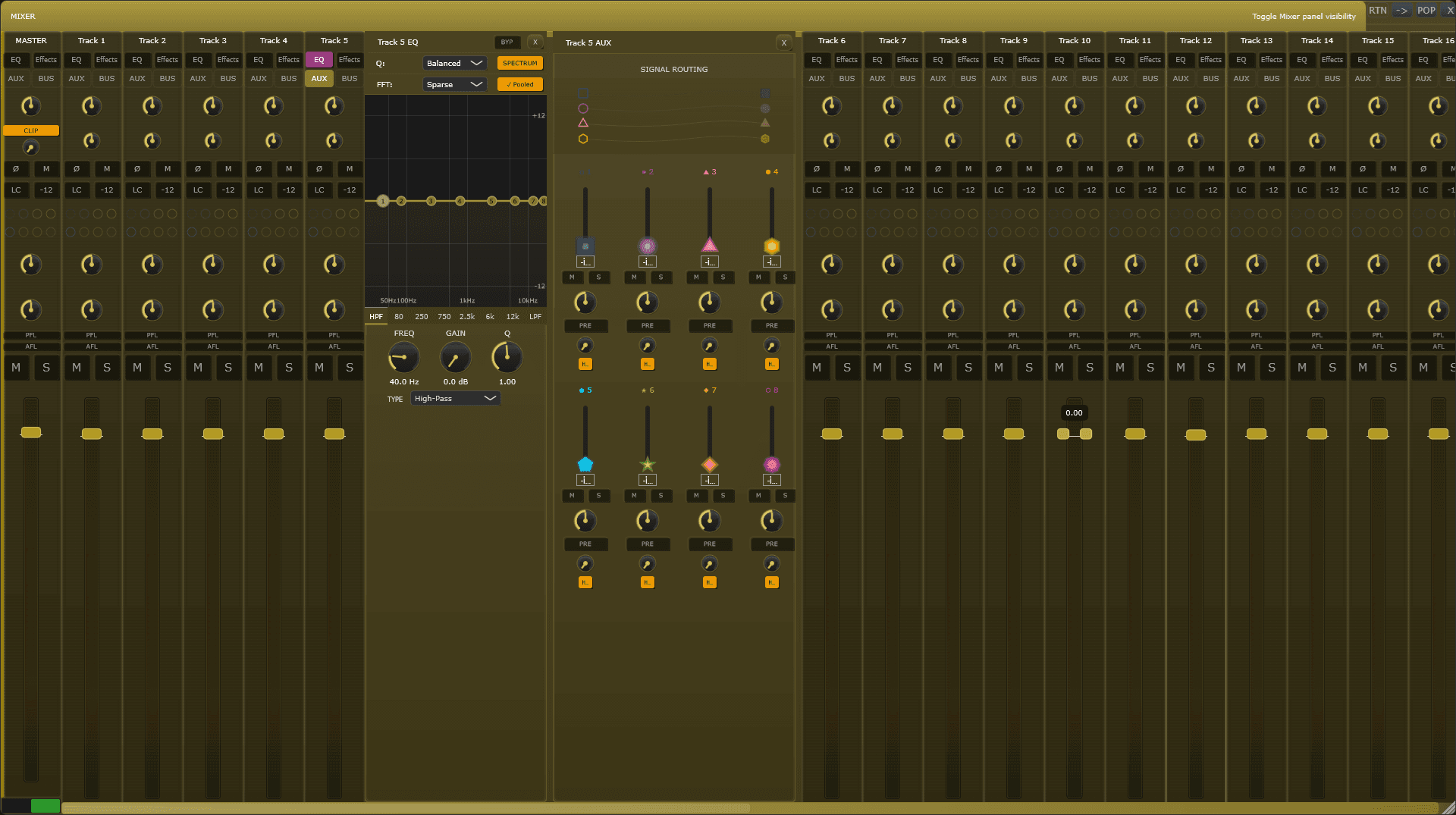
Task: Click the green star AUX 6 fader handle
Action: pyautogui.click(x=647, y=464)
